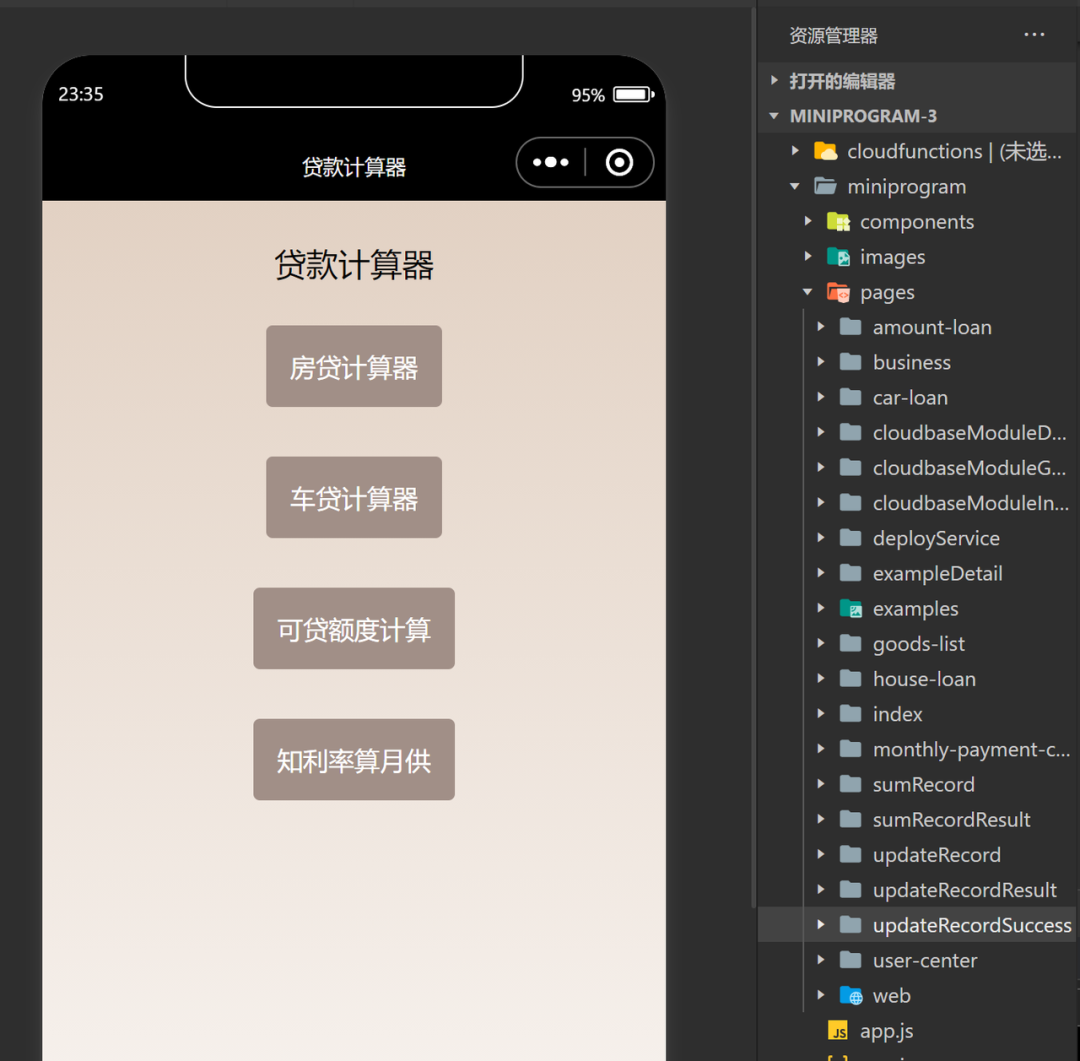
Task: Select the cloudbaseModuleG... folder row
Action: coord(917,468)
